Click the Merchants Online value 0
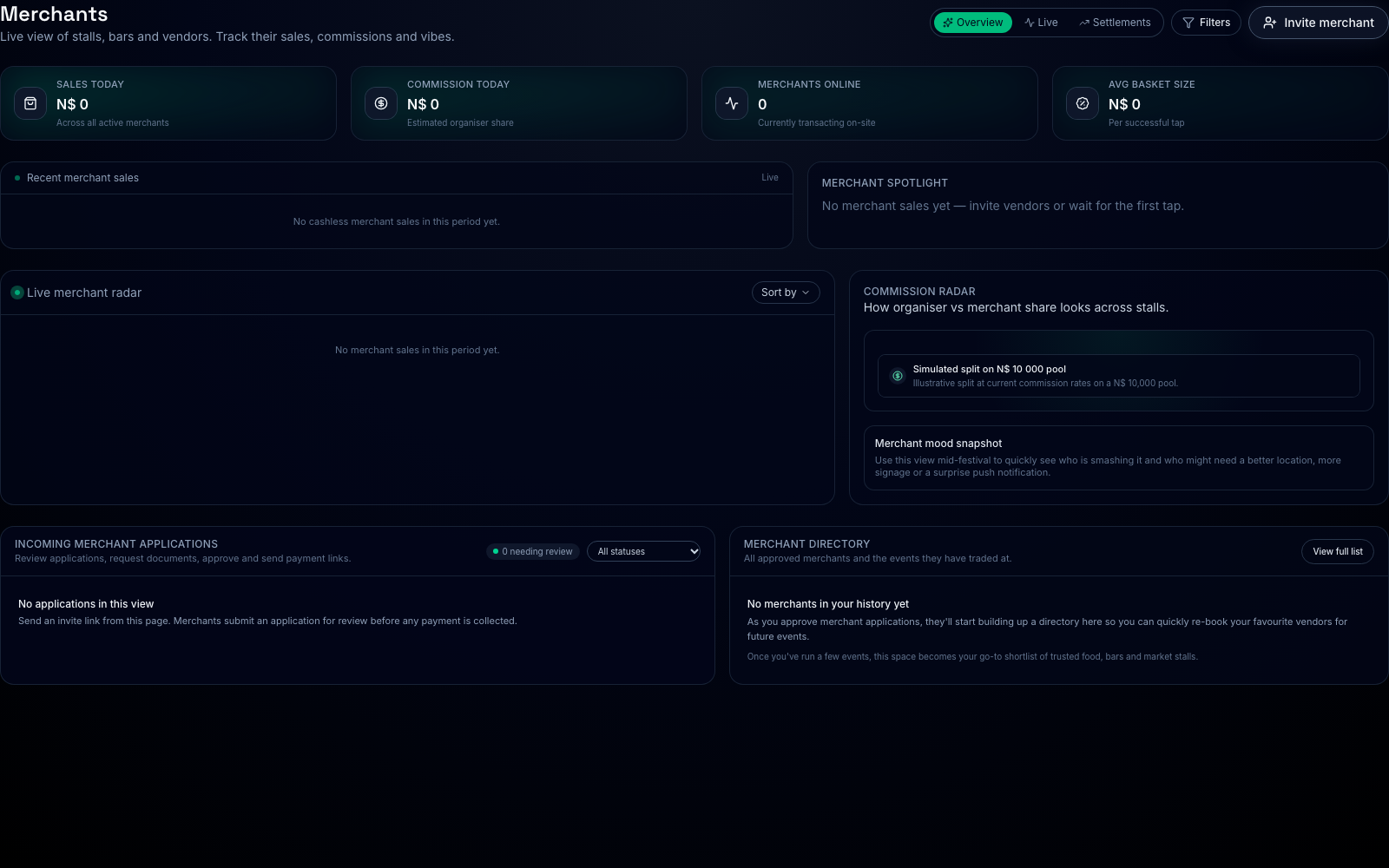The height and width of the screenshot is (868, 1389). click(762, 104)
